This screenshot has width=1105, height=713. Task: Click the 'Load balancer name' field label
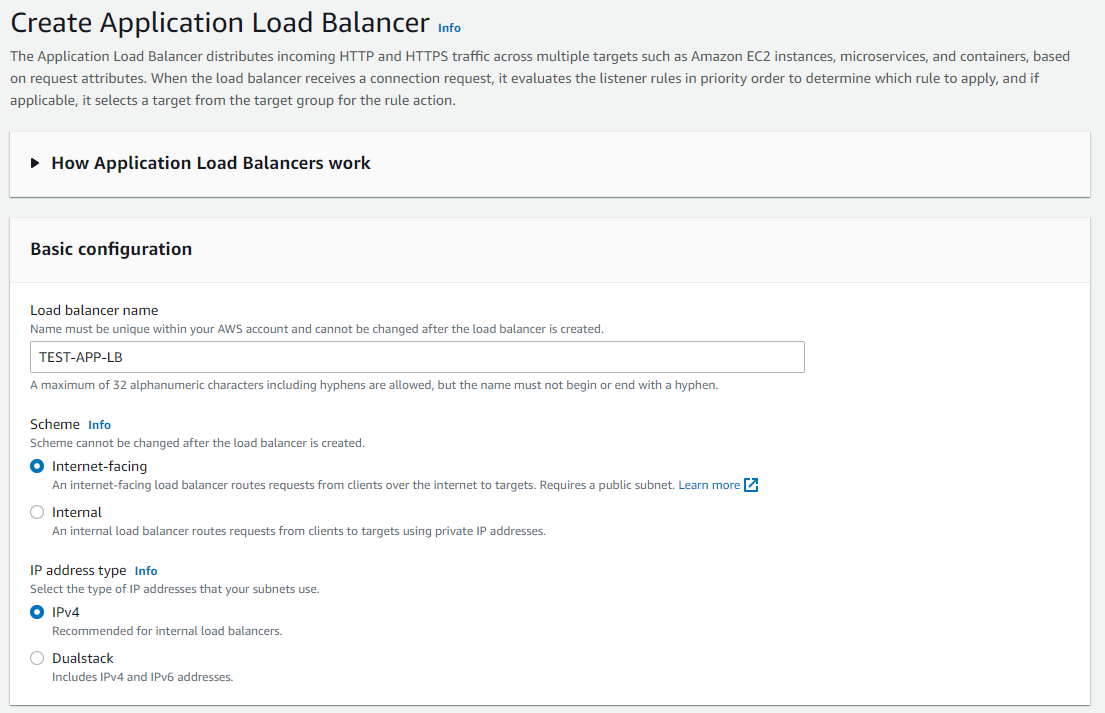94,310
